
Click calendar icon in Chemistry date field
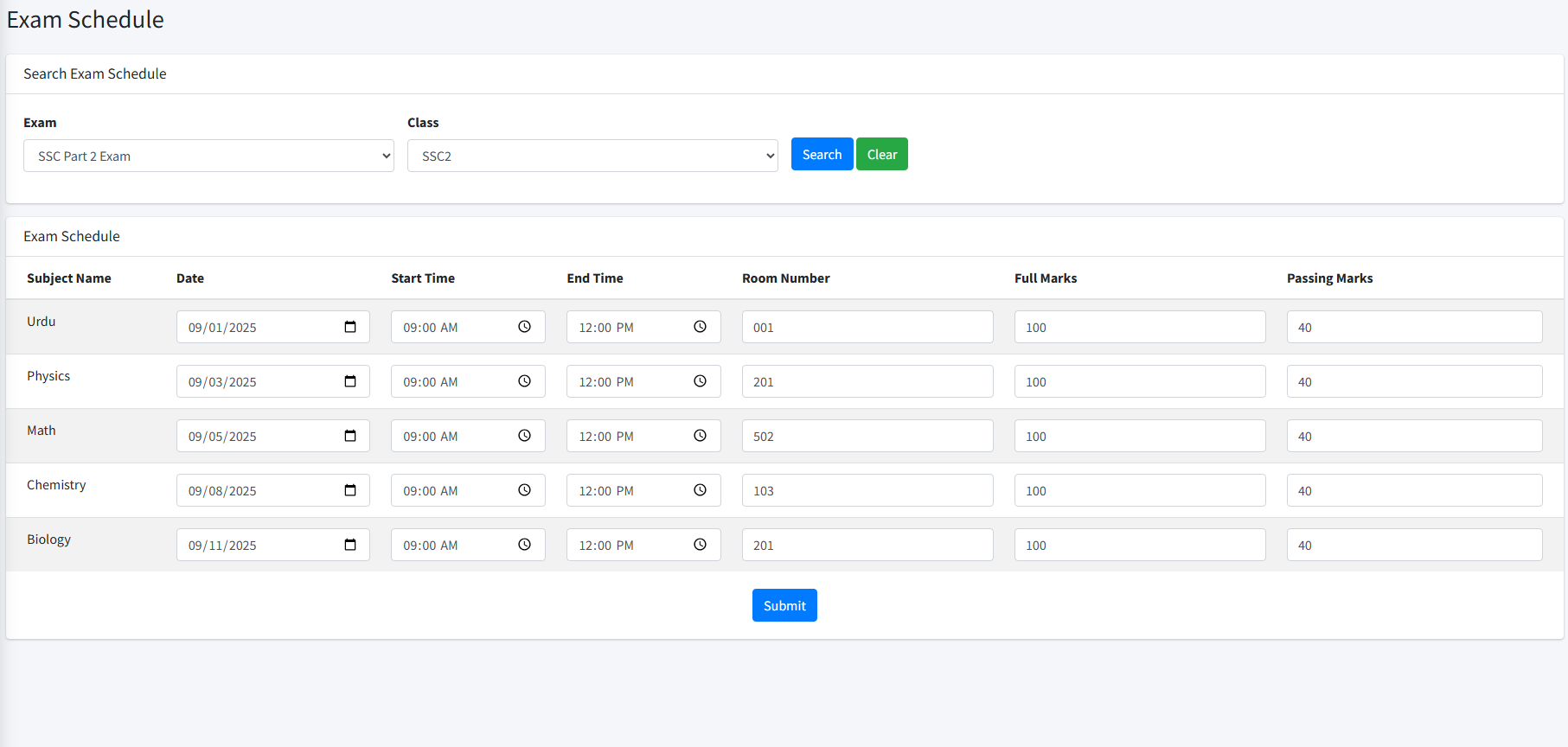[x=350, y=490]
